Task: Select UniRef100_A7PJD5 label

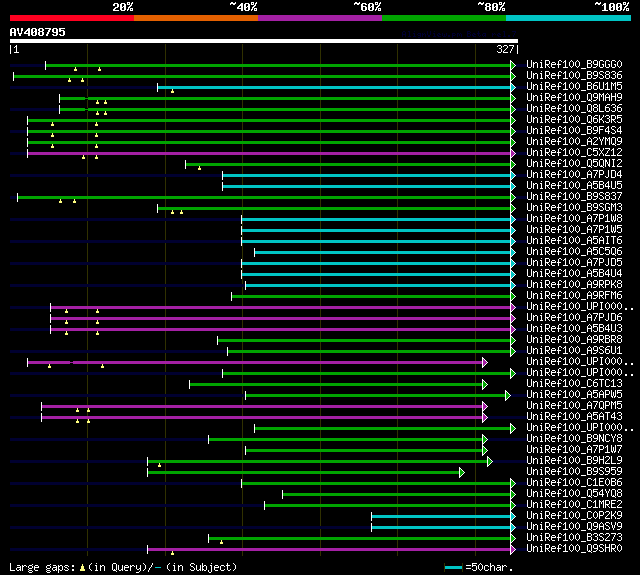Action: pyautogui.click(x=574, y=263)
